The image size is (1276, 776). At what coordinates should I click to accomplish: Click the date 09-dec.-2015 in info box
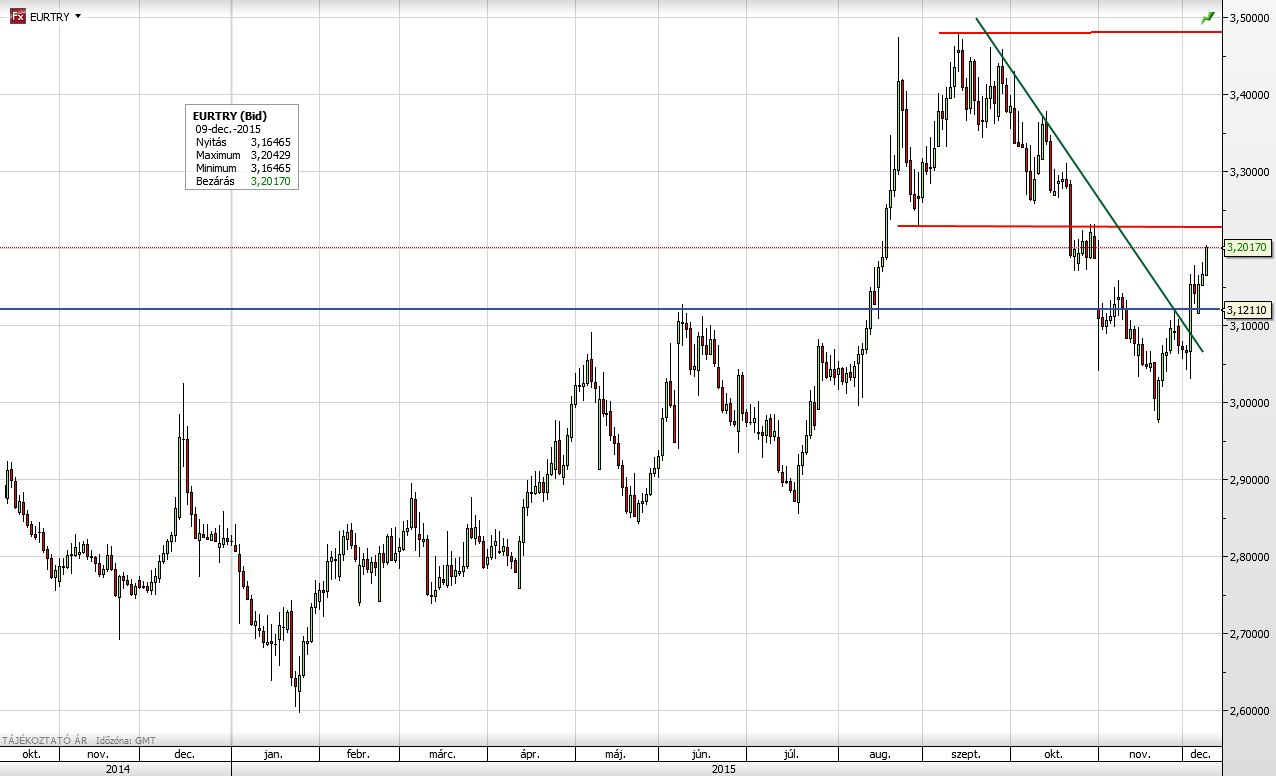tap(228, 129)
